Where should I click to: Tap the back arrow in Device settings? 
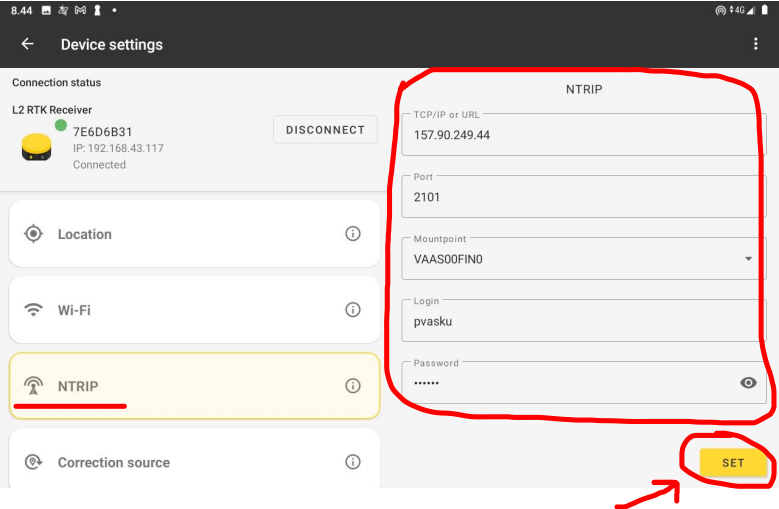(x=27, y=44)
